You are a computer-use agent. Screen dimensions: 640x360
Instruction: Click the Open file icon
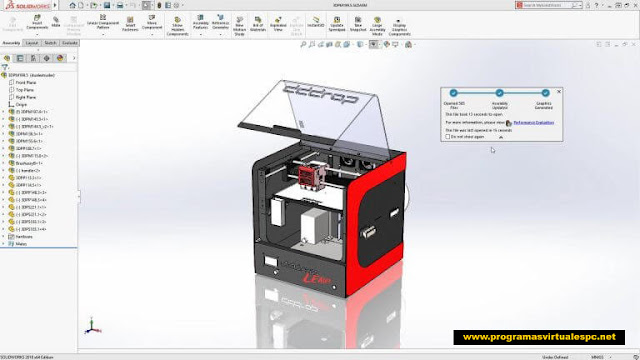[x=93, y=5]
